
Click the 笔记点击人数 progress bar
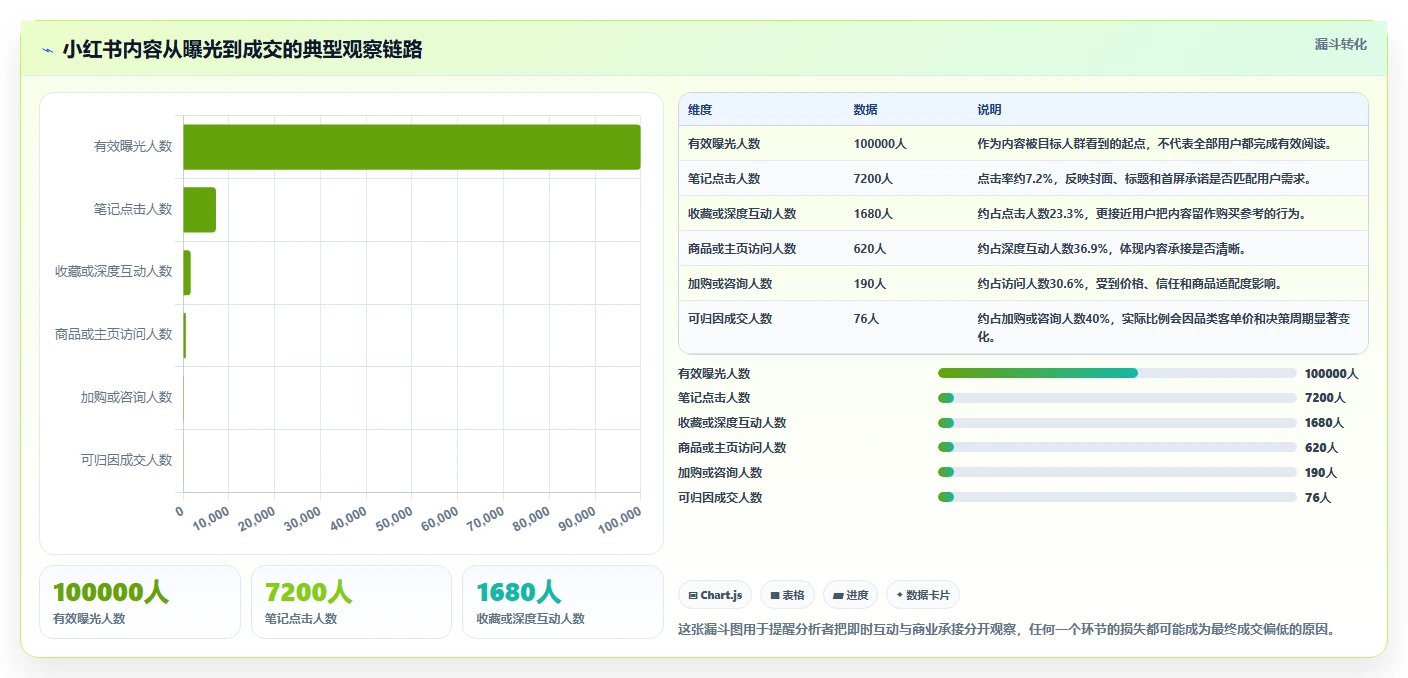(x=1117, y=398)
